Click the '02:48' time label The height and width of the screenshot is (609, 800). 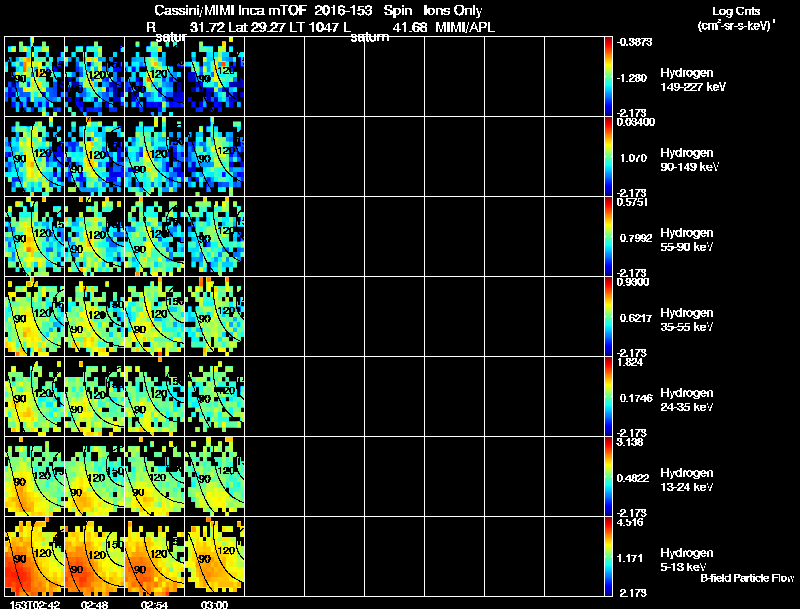(x=94, y=604)
